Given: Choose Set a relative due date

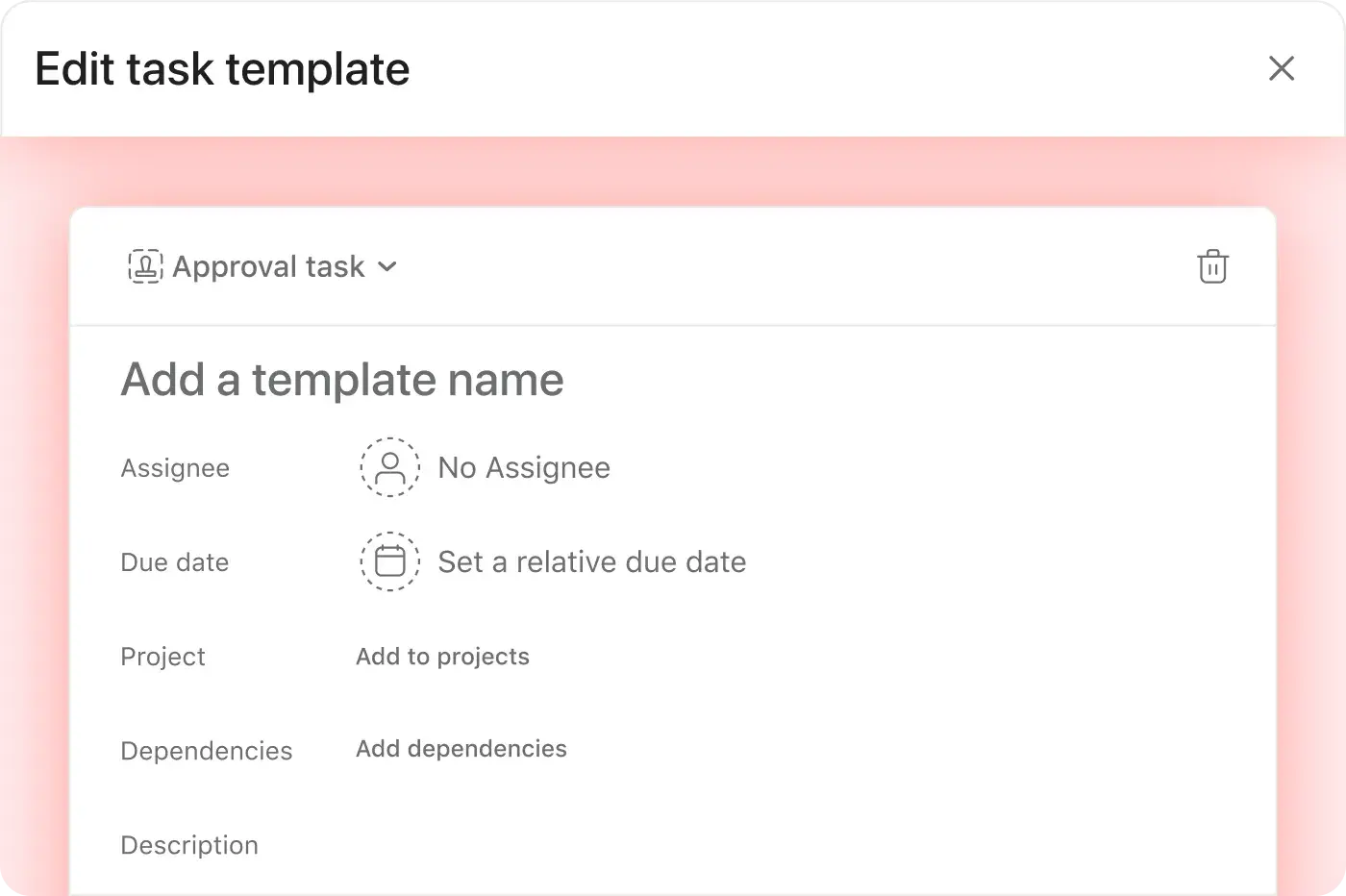Looking at the screenshot, I should click(592, 561).
